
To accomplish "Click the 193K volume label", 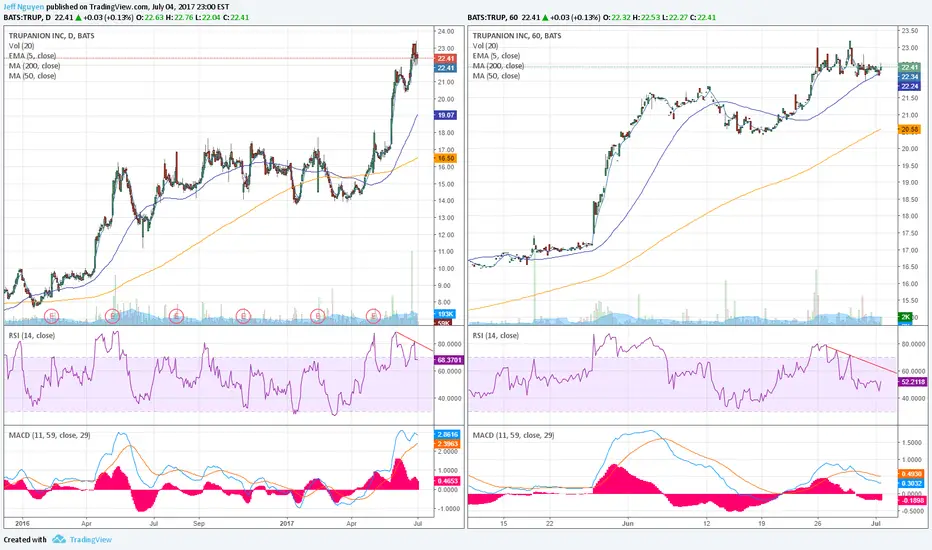I will tap(445, 314).
